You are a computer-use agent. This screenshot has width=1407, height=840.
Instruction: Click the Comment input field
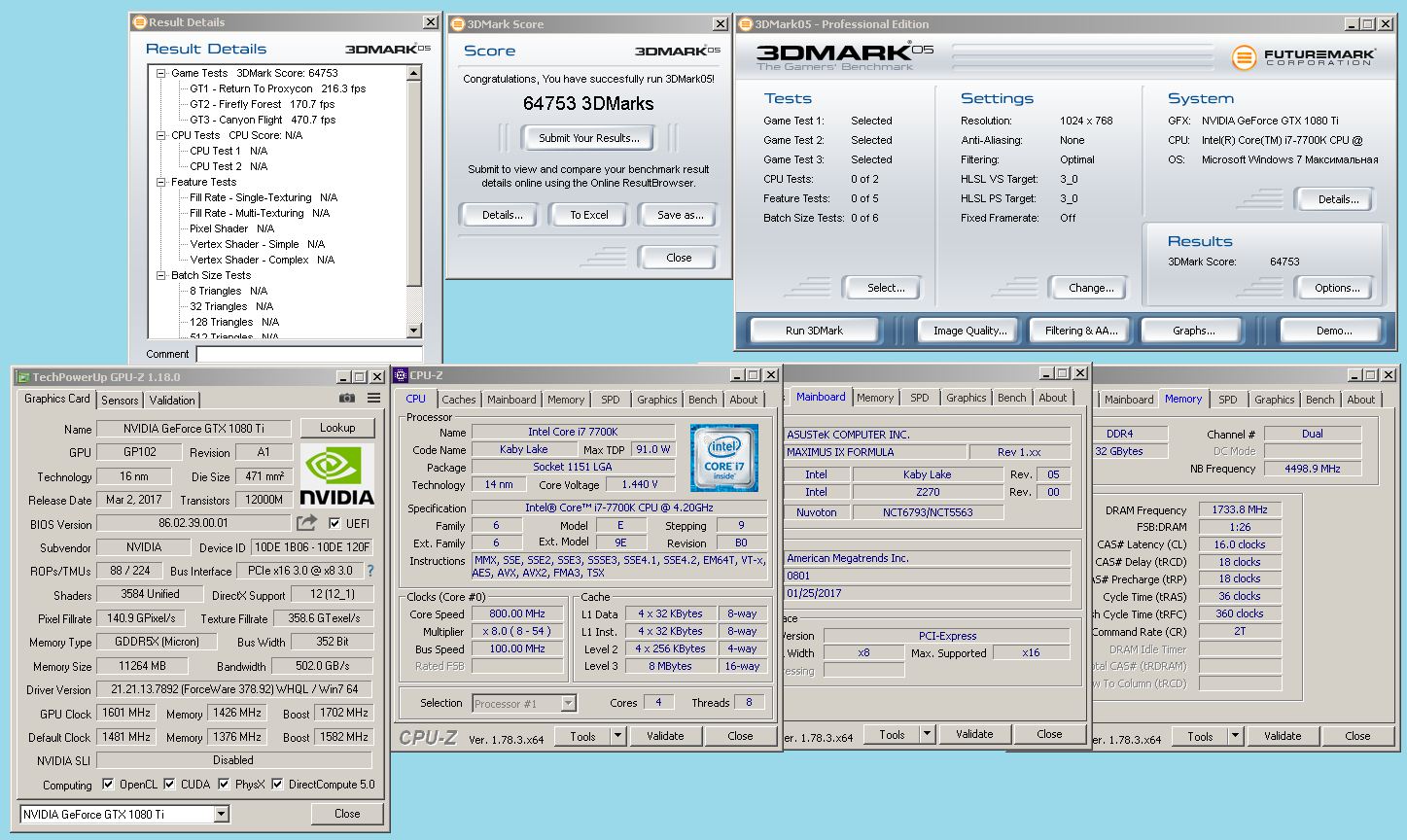tap(309, 354)
